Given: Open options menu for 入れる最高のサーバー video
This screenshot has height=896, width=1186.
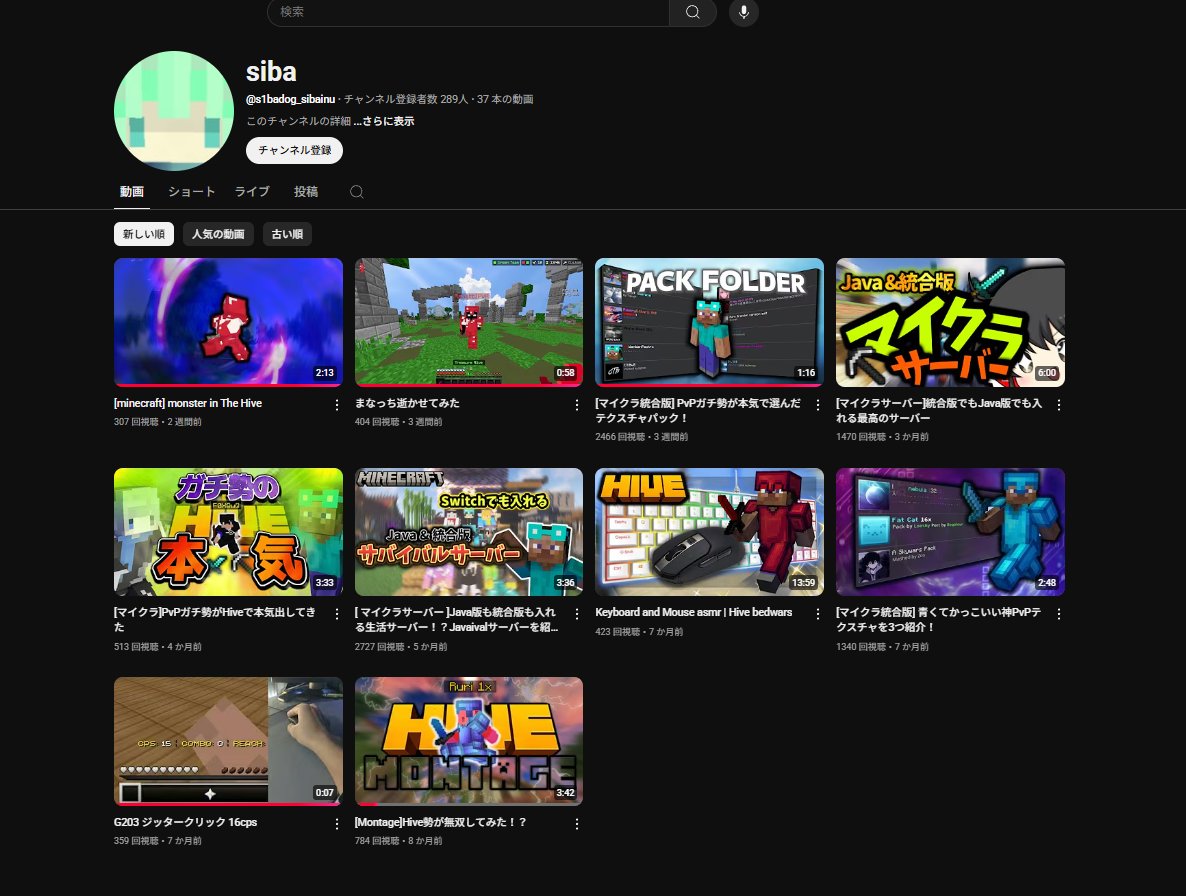Looking at the screenshot, I should [1058, 405].
